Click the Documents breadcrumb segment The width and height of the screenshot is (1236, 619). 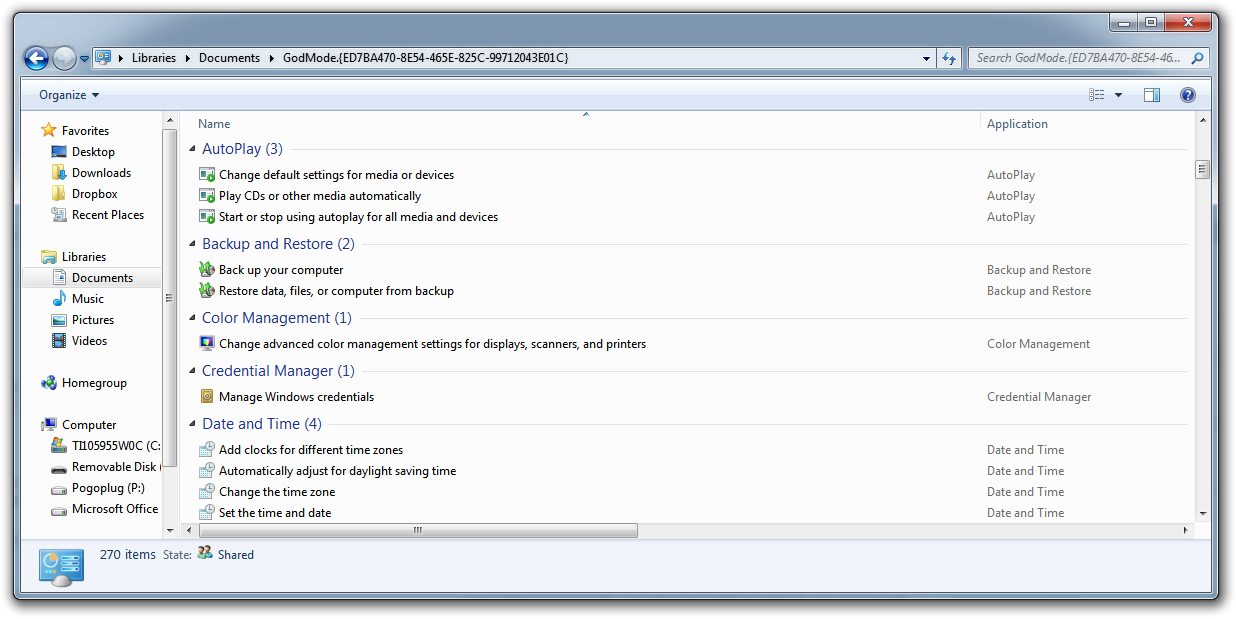229,58
